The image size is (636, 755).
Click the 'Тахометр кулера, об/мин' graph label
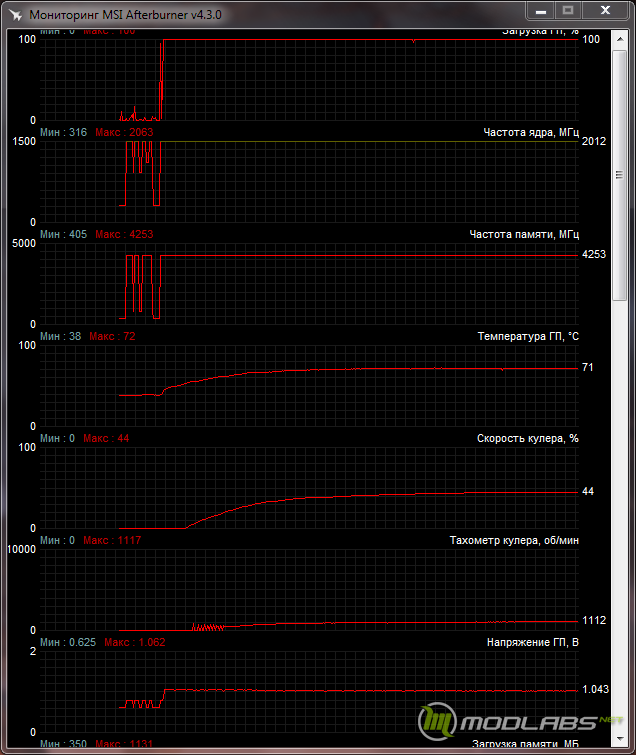click(x=514, y=541)
